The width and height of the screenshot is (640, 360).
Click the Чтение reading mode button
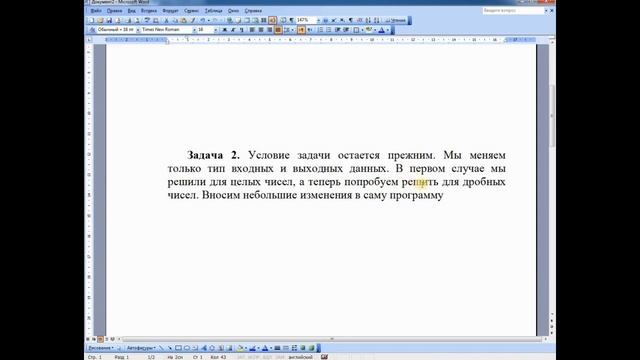pos(396,20)
